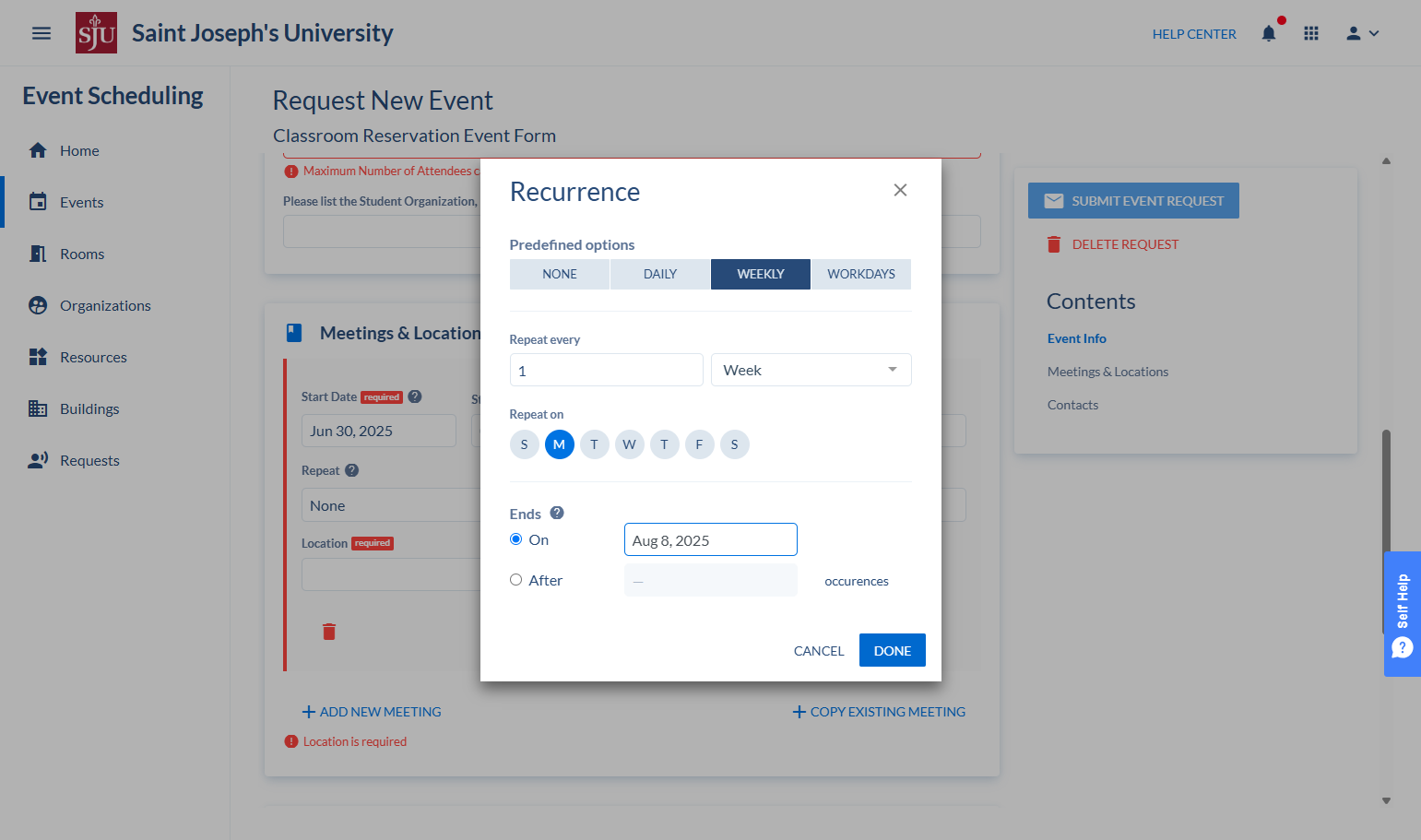Click the end date field Aug 8, 2025
The height and width of the screenshot is (840, 1421).
711,539
